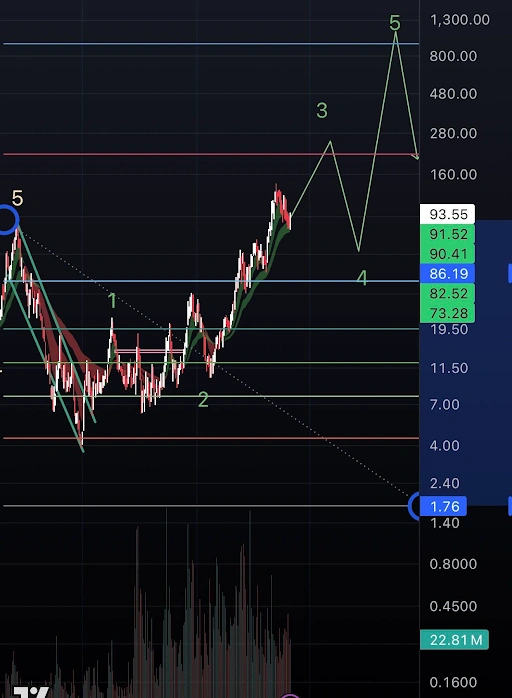Click the TradingView logo at bottom left
Viewport: 512px width, 698px height.
31,693
